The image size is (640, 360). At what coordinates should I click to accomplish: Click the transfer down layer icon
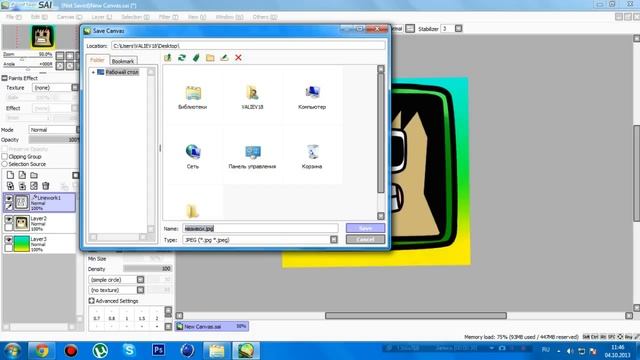[x=10, y=186]
